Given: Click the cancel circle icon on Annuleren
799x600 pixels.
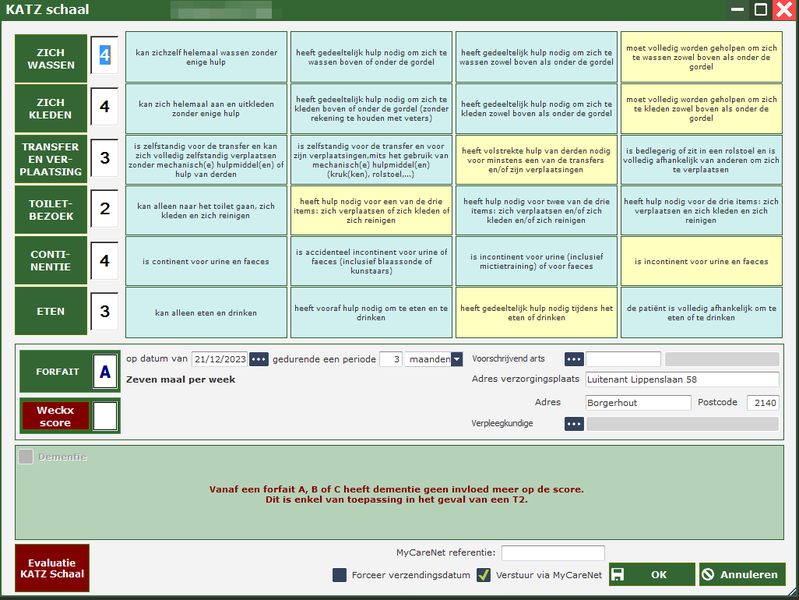Looking at the screenshot, I should point(708,575).
